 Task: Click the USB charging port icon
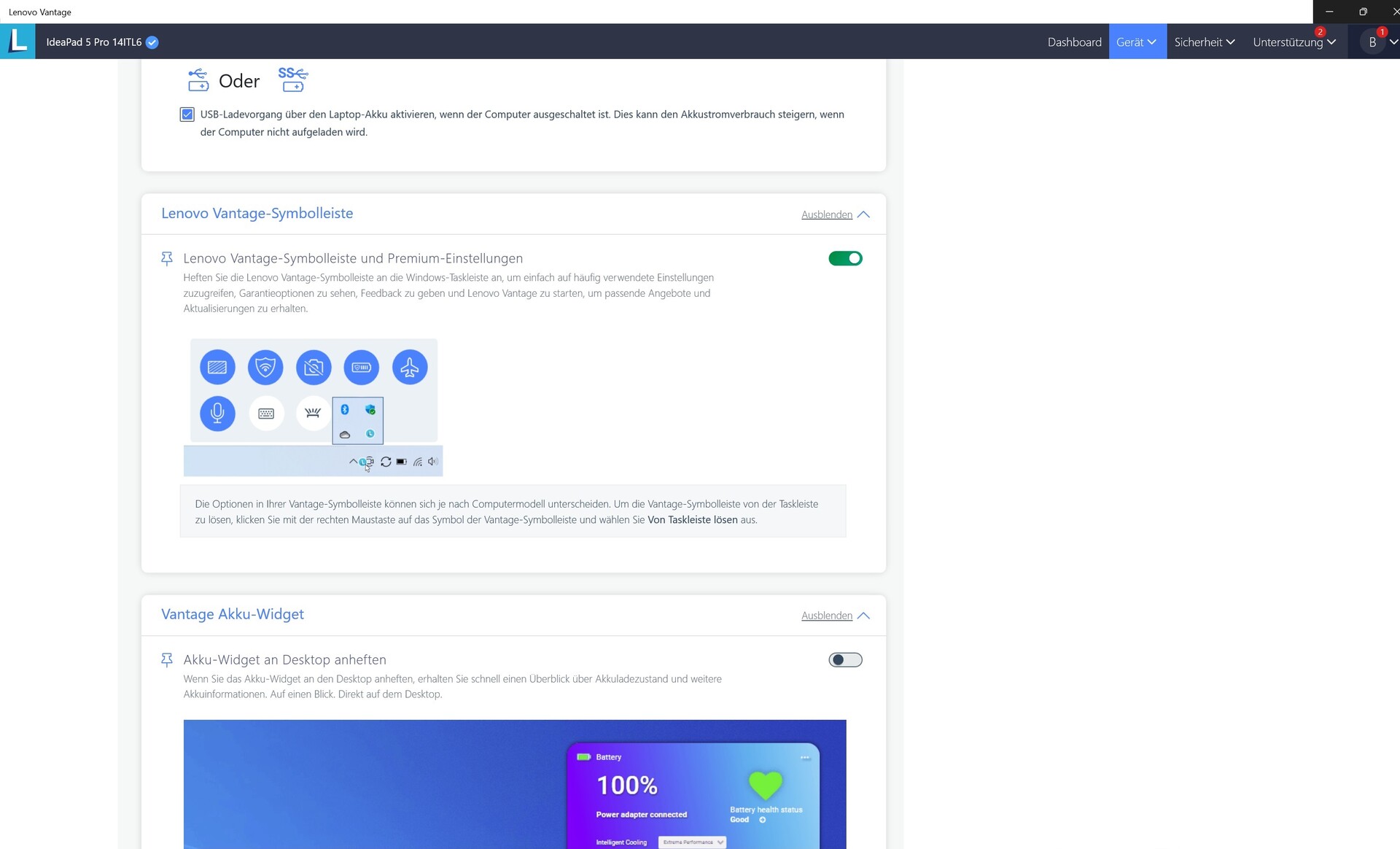198,80
